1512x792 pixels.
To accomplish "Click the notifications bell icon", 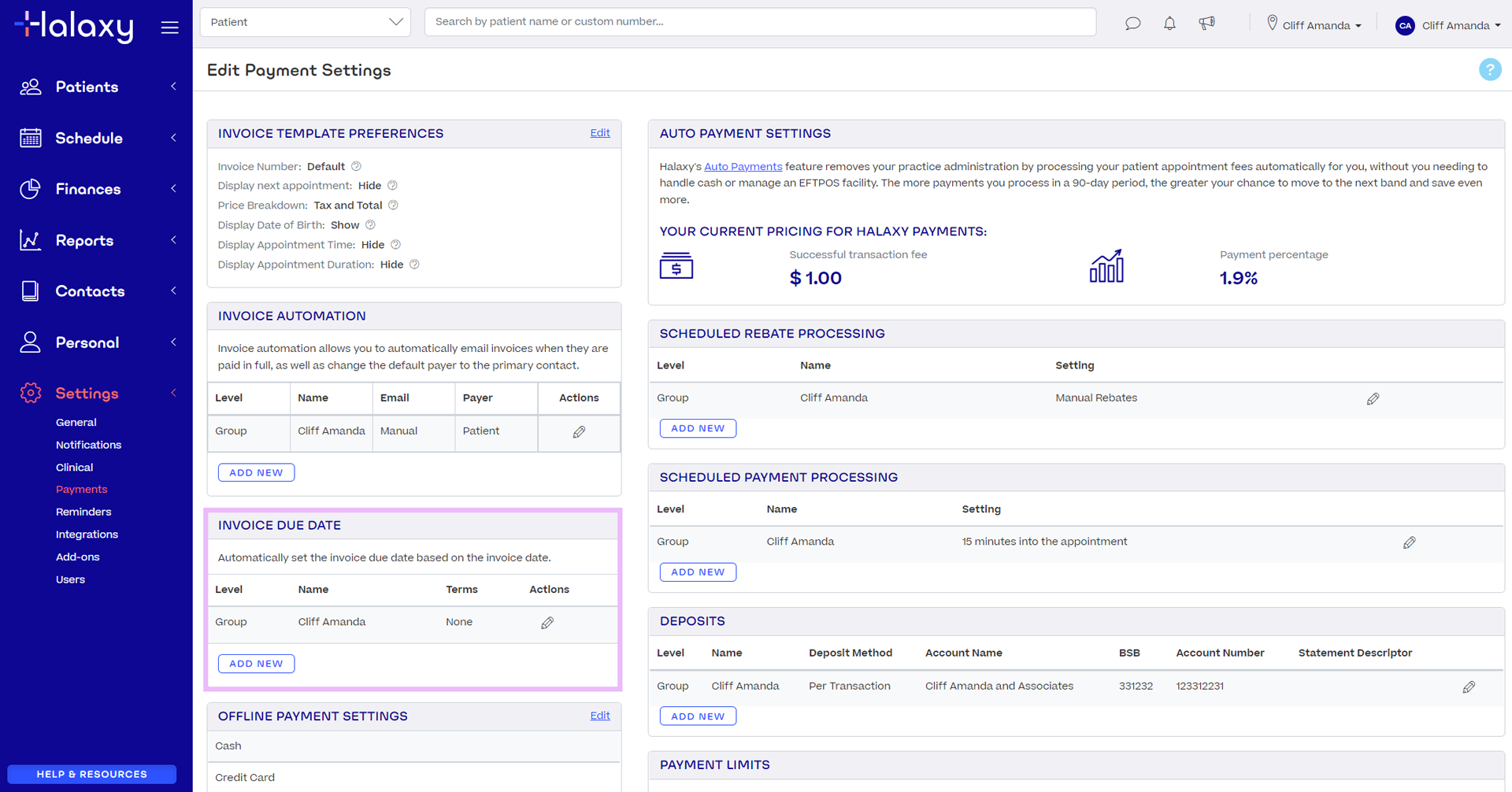I will [x=1169, y=24].
